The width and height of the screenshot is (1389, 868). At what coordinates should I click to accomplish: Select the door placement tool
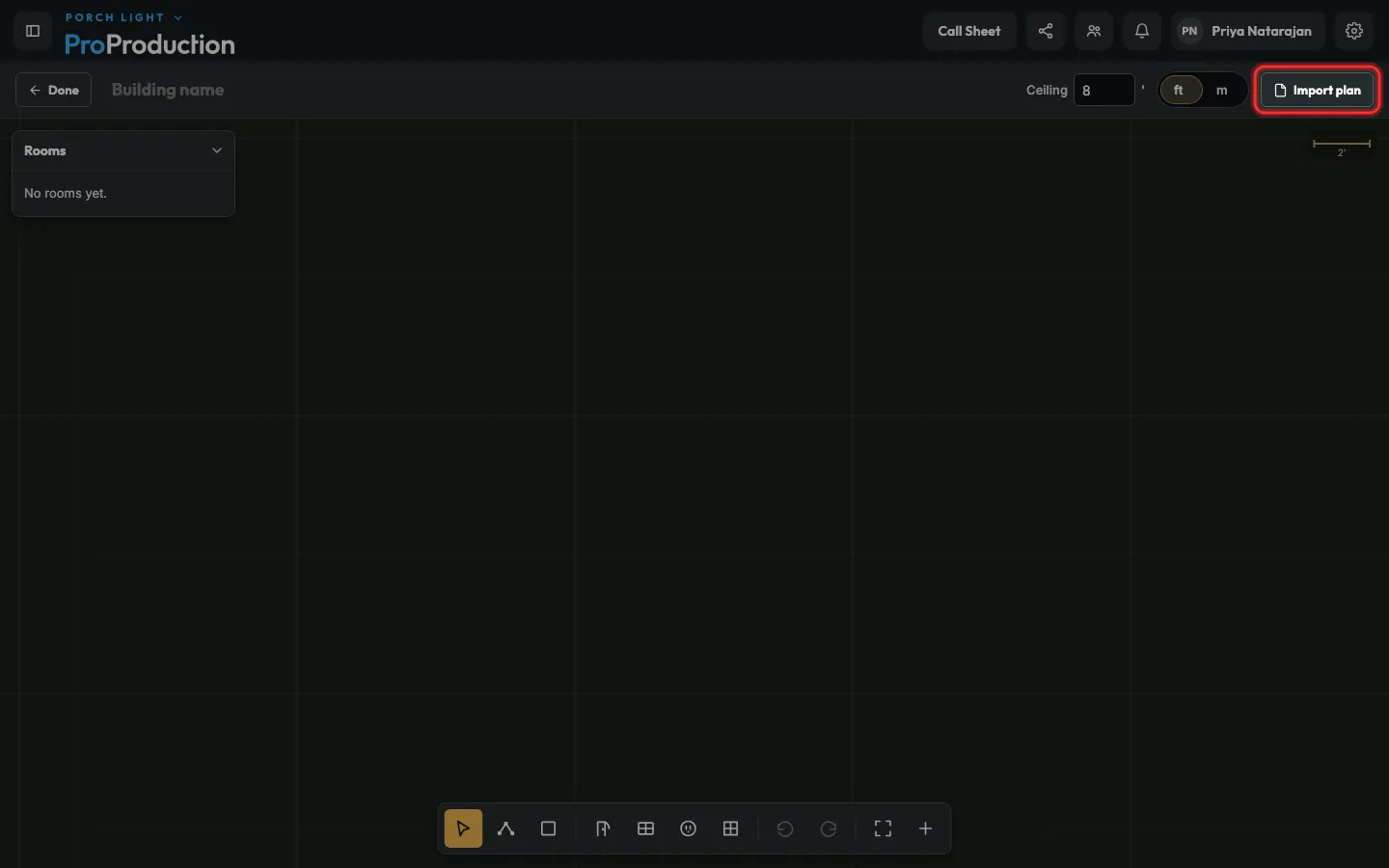pos(603,828)
